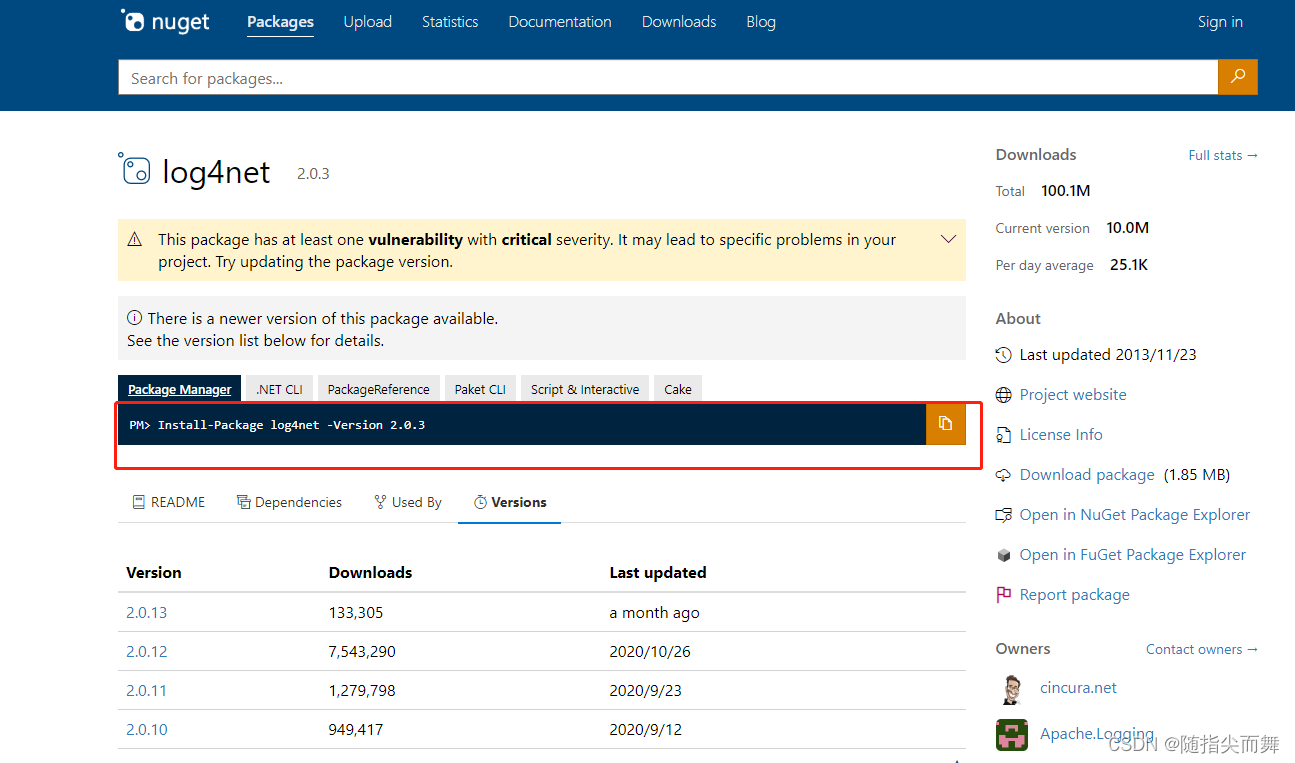Open version 2.0.10 link

click(147, 729)
